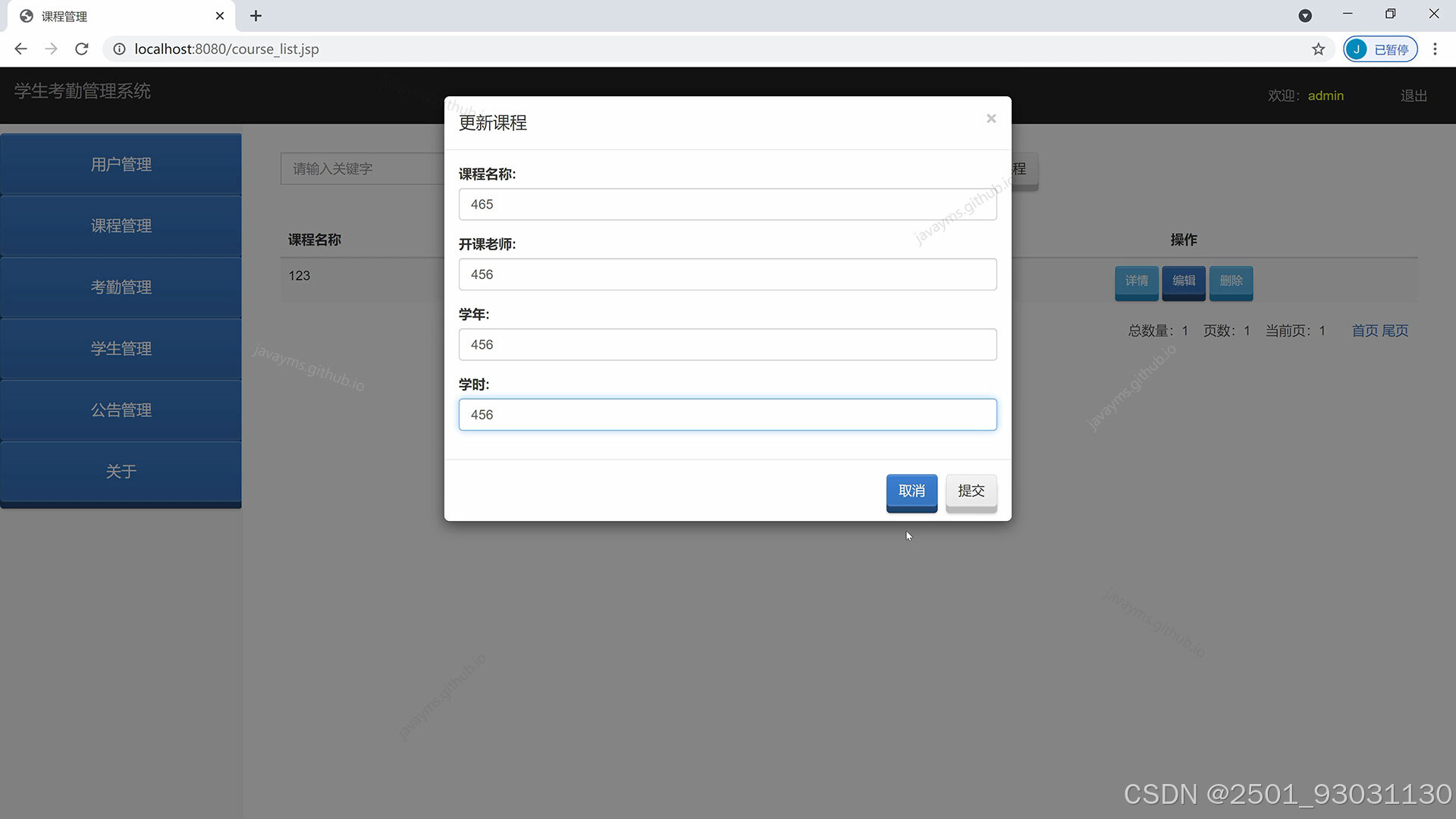The height and width of the screenshot is (819, 1456).
Task: Click the 操作 column header
Action: click(1183, 240)
